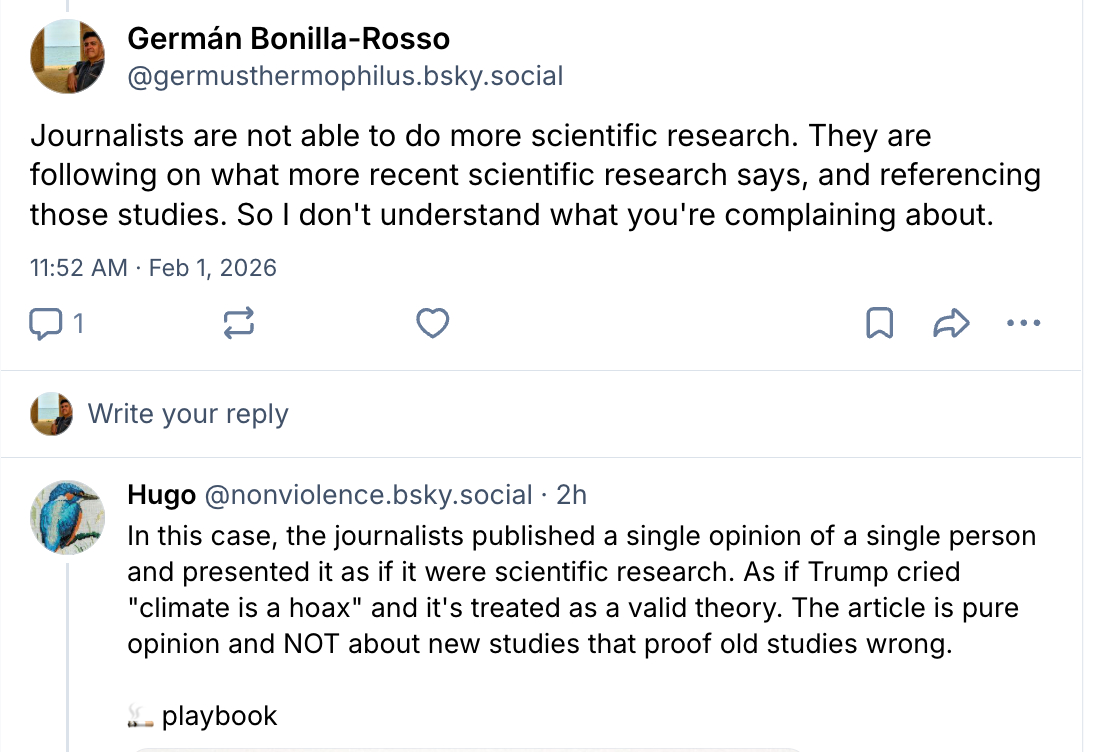Like Germán's post with the heart

(432, 323)
